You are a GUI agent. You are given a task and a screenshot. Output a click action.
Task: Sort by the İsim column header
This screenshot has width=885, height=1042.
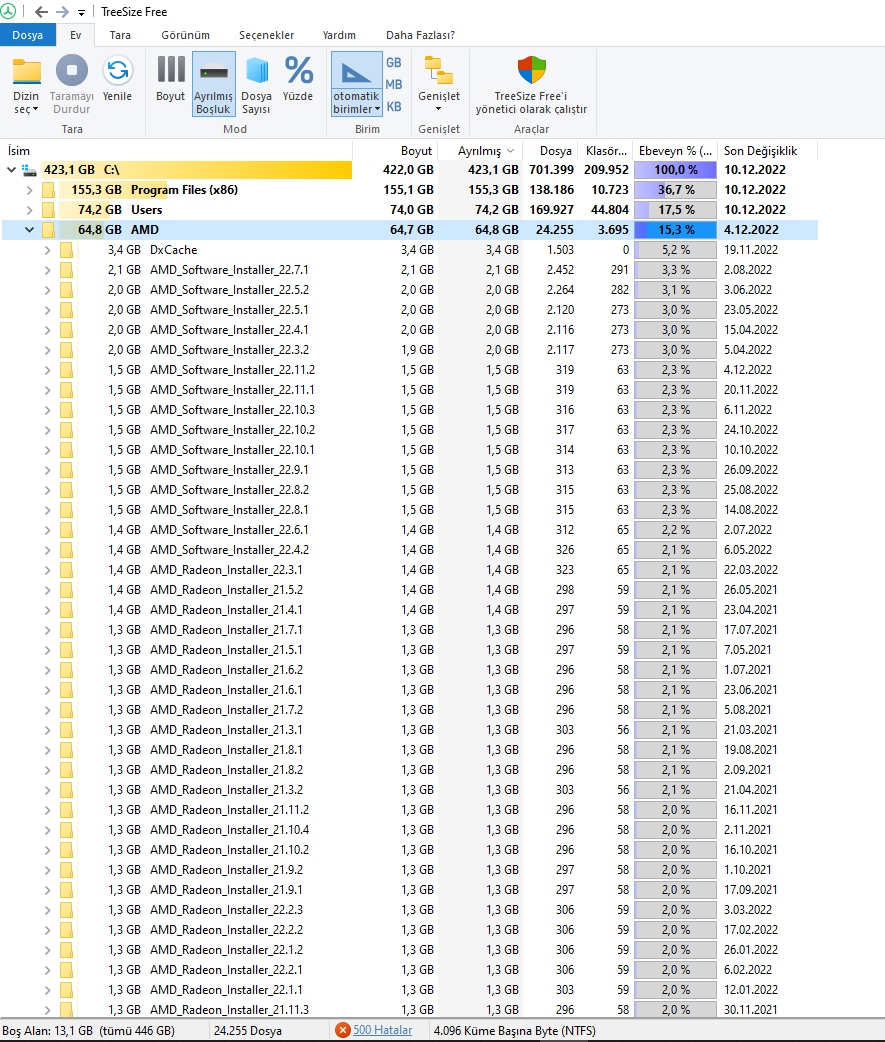coord(19,151)
